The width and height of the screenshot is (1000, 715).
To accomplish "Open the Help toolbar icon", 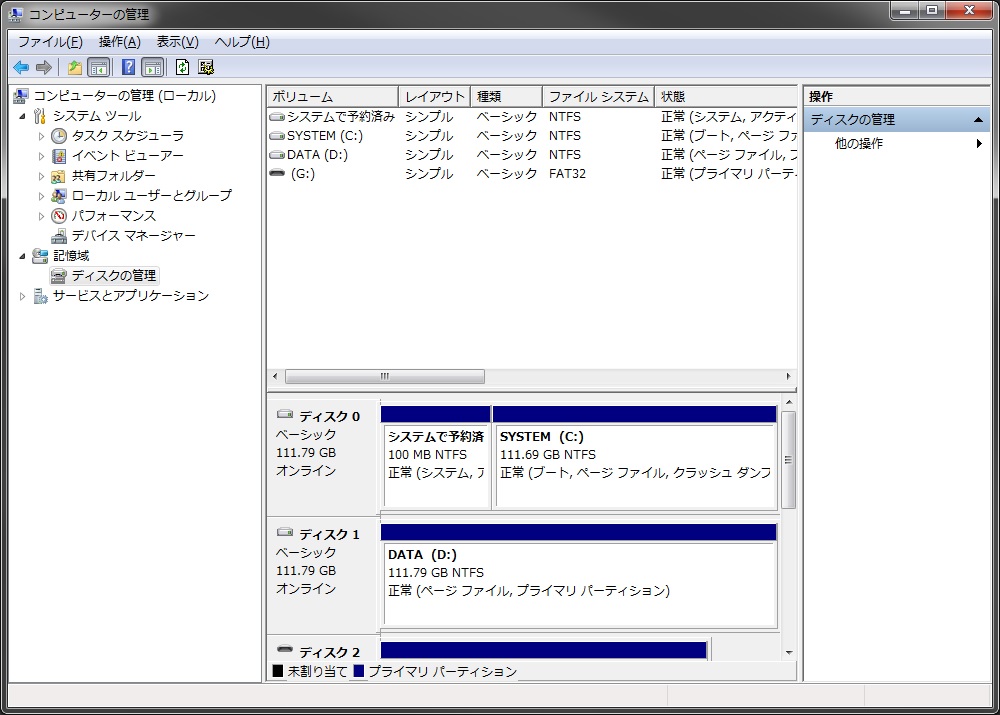I will click(x=128, y=67).
